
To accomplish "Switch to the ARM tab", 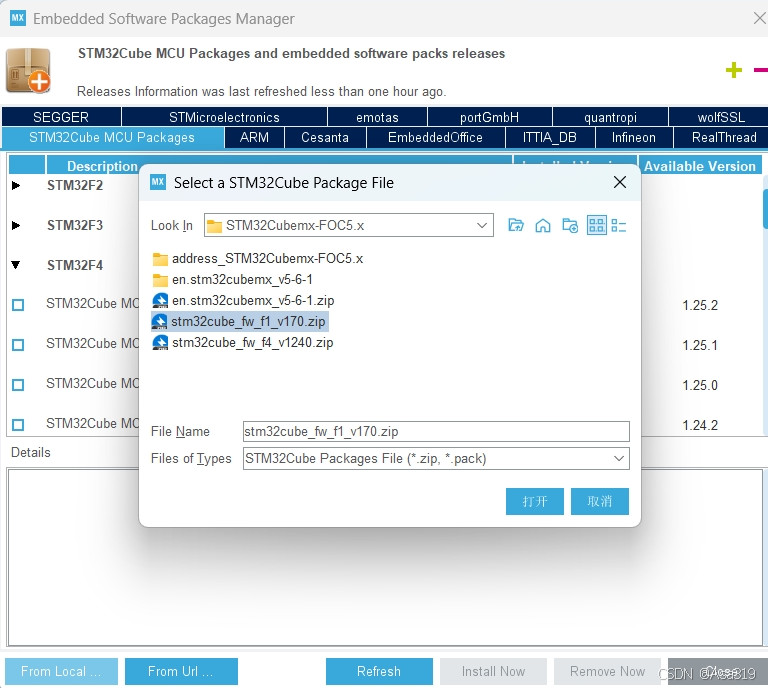I will (254, 138).
